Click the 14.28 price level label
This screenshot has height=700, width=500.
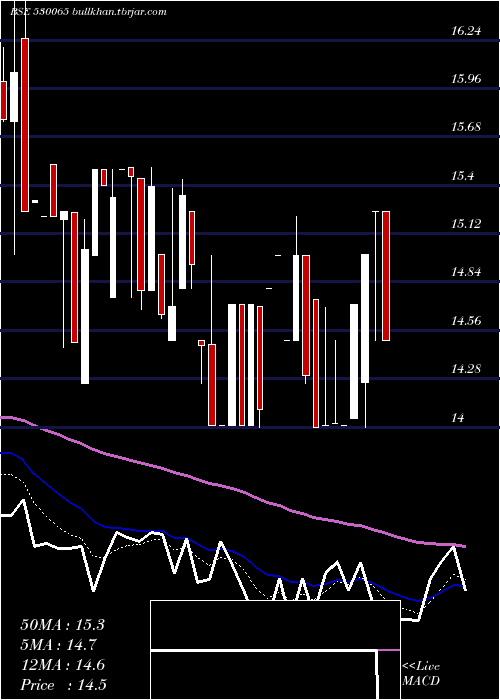[466, 369]
